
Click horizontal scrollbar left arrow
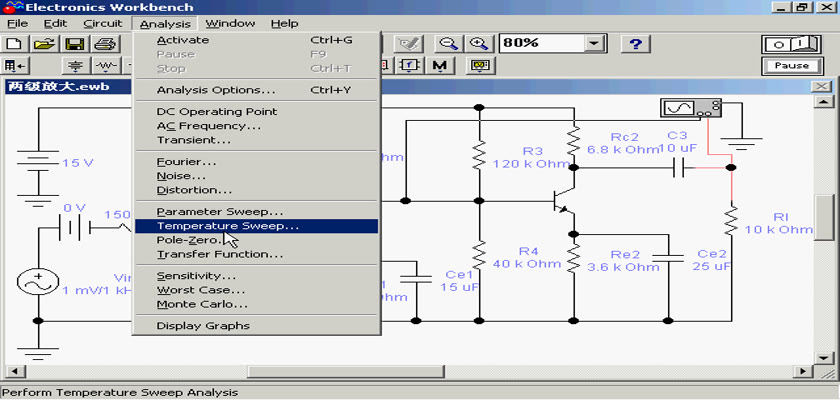pos(13,371)
